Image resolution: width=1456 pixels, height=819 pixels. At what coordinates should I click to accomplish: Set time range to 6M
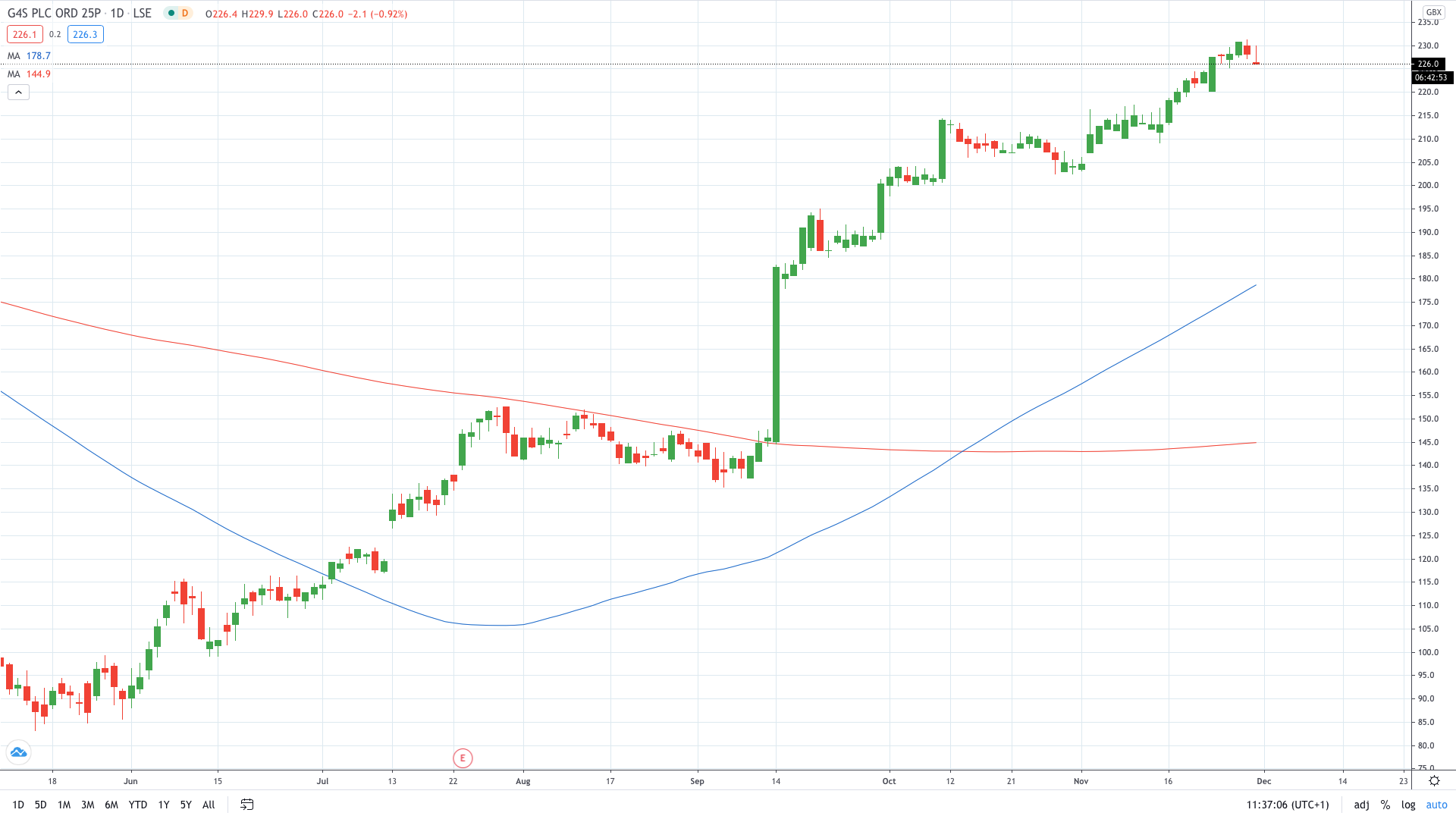pyautogui.click(x=111, y=805)
